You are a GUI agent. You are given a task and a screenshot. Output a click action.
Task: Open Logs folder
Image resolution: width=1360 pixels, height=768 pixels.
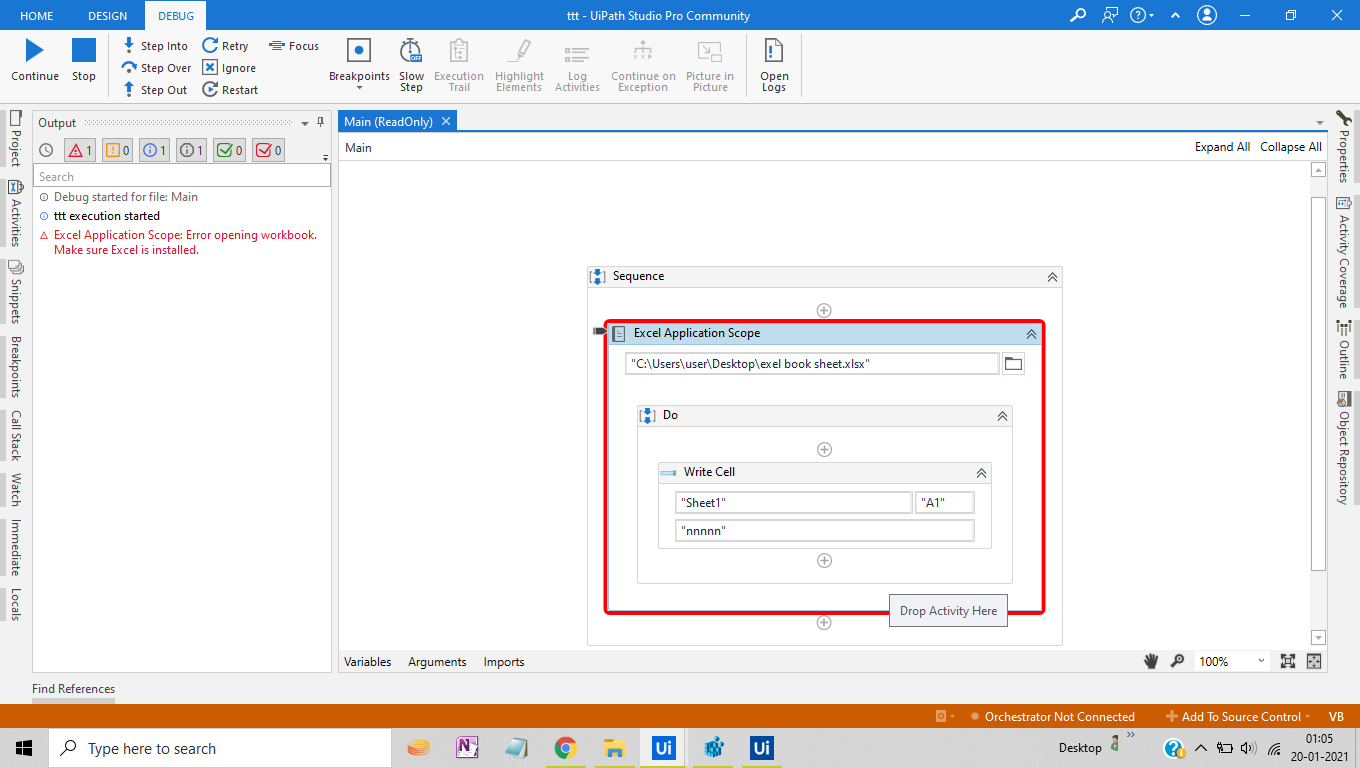coord(774,65)
